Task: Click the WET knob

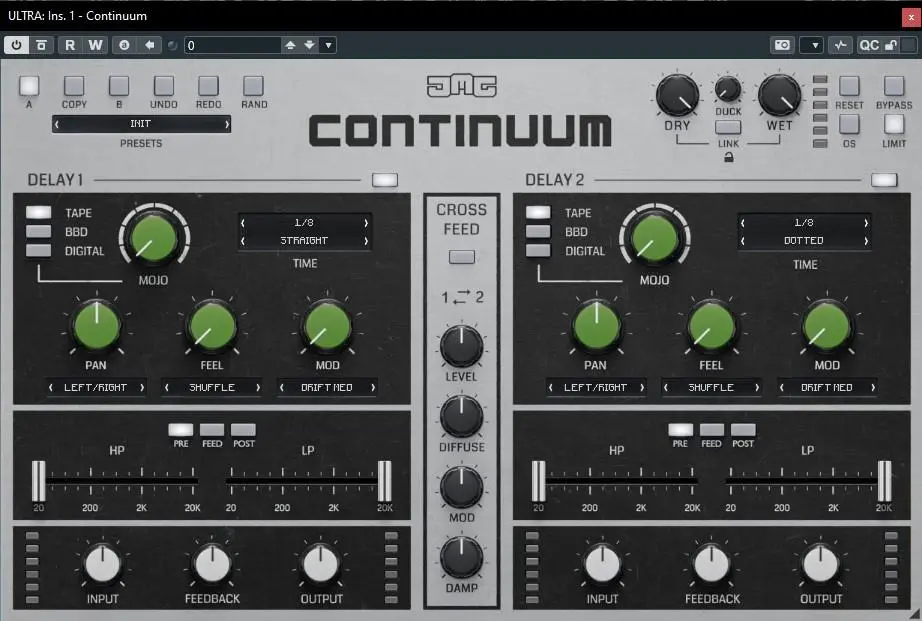Action: [779, 95]
